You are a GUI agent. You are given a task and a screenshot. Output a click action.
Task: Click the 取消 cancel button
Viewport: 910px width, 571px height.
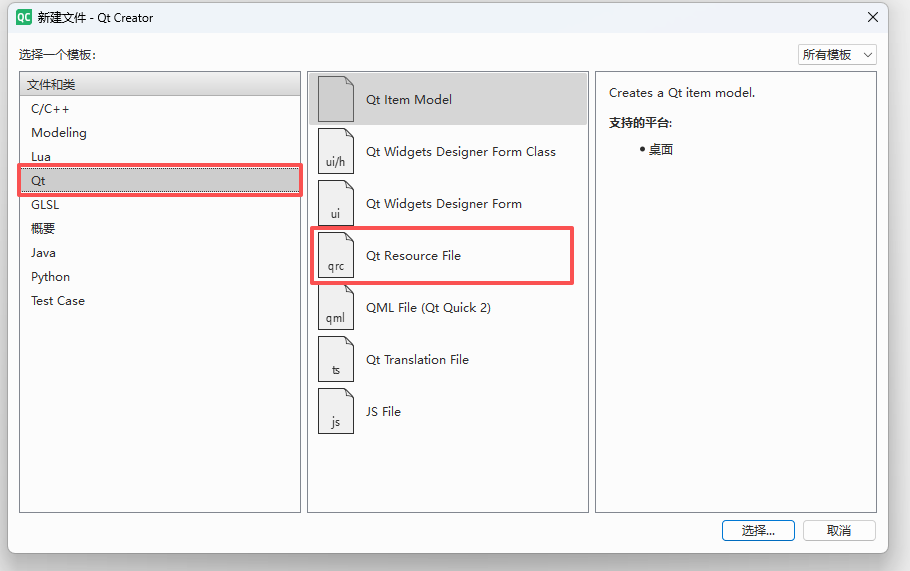pos(839,530)
